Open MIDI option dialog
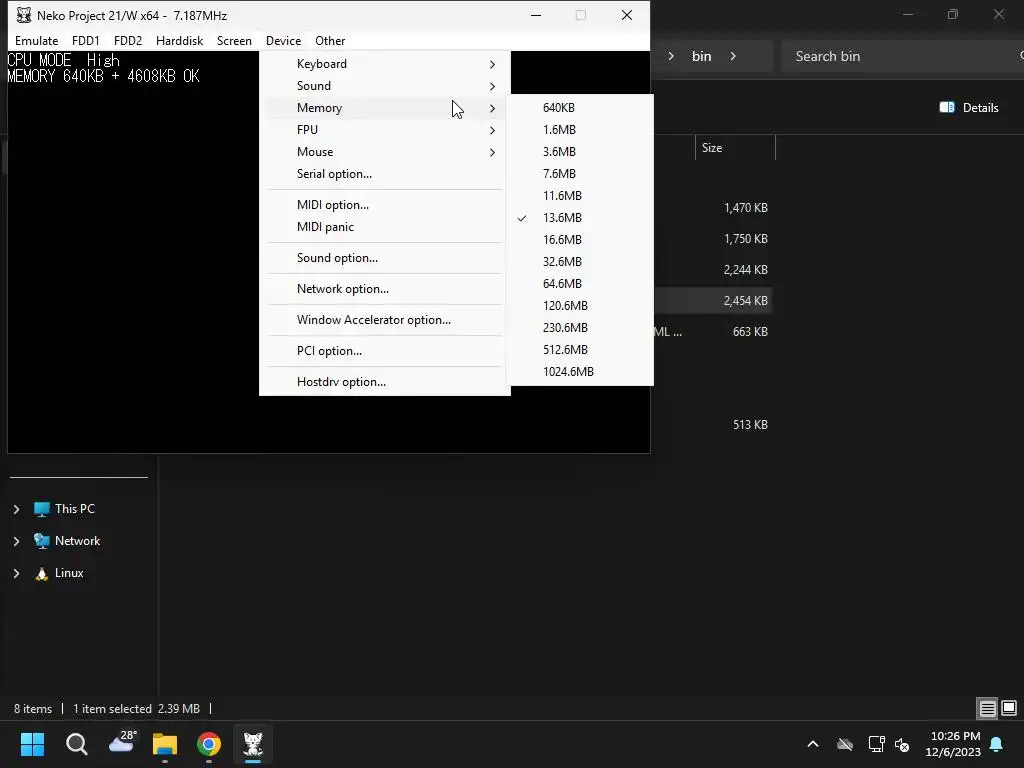Image resolution: width=1024 pixels, height=768 pixels. (x=385, y=205)
